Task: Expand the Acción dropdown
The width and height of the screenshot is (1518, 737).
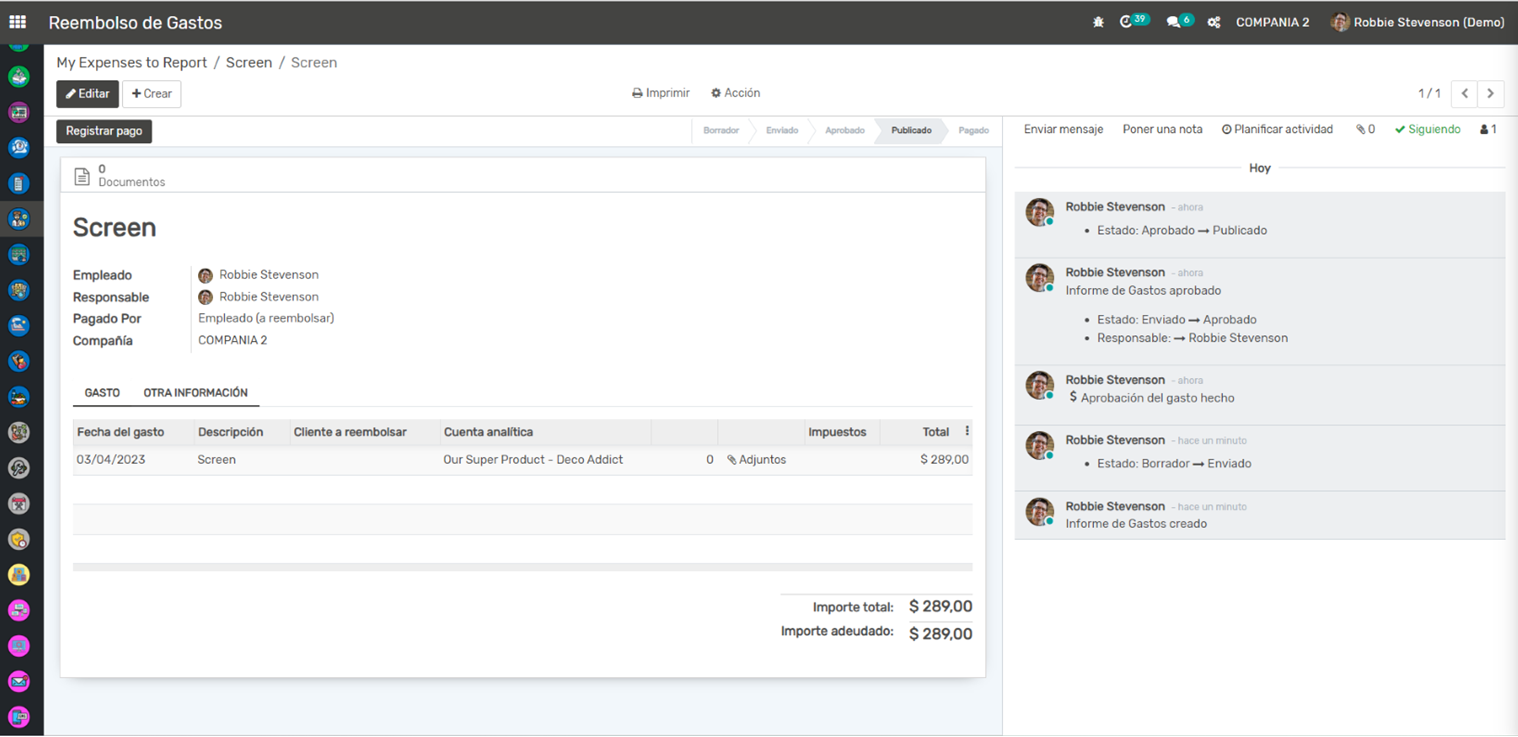Action: [x=735, y=93]
